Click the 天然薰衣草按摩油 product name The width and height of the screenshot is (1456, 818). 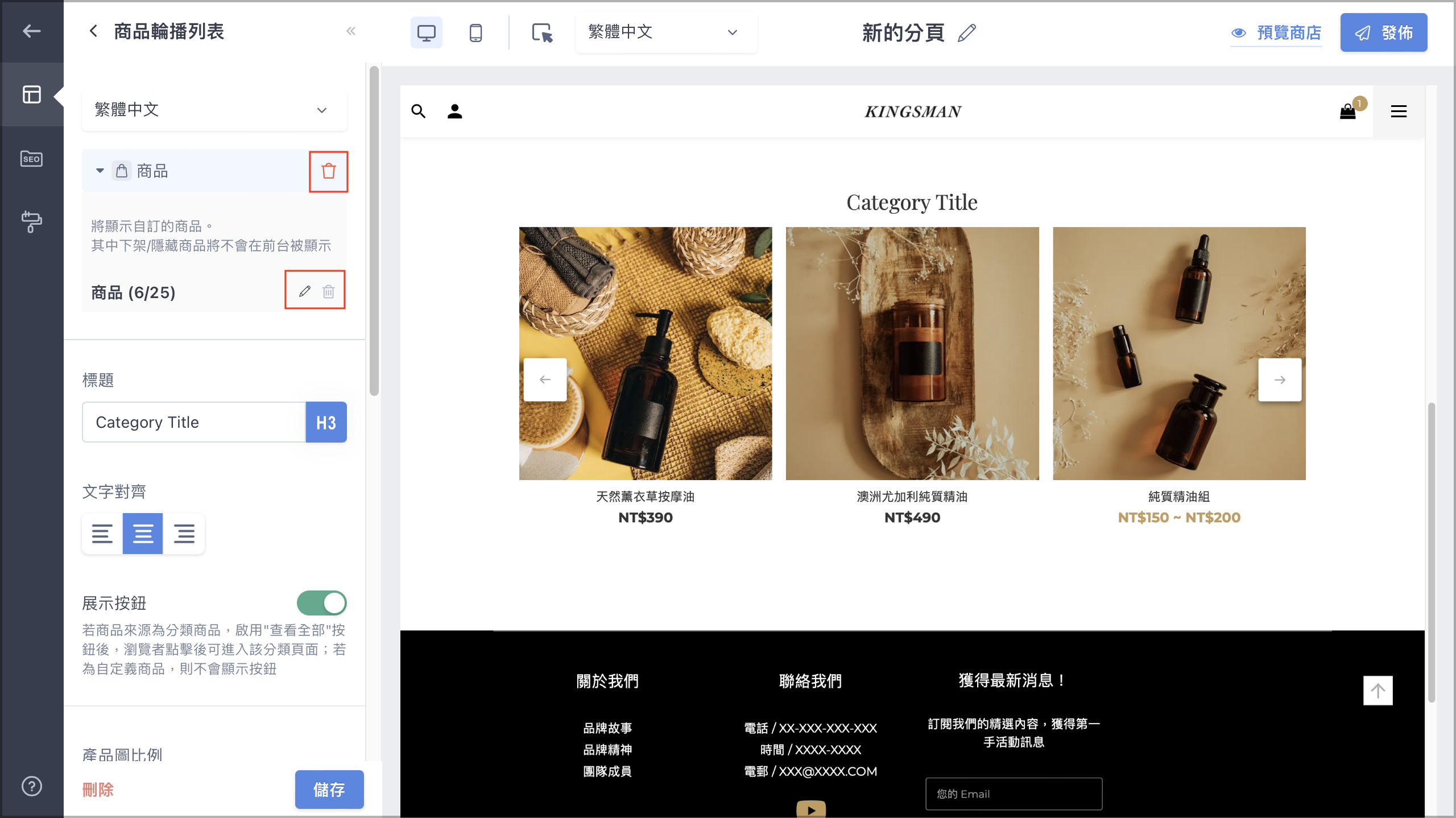(x=646, y=497)
